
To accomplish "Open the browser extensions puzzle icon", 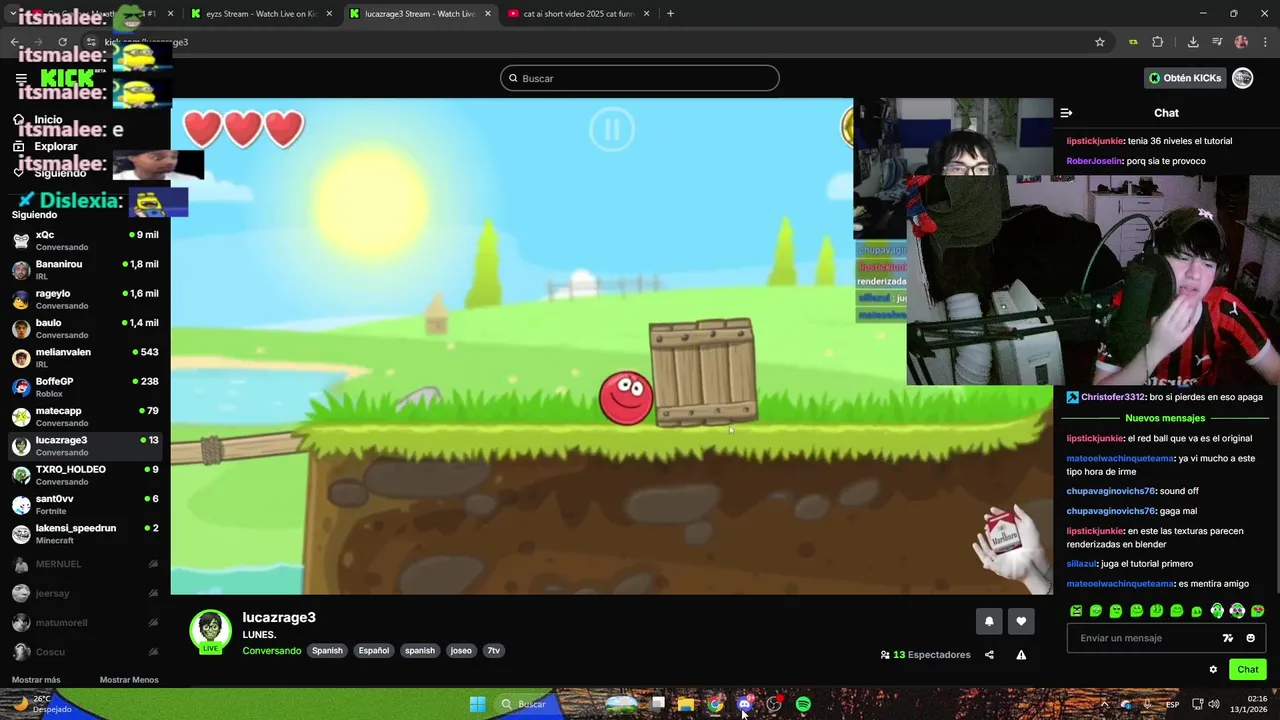I will 1158,42.
